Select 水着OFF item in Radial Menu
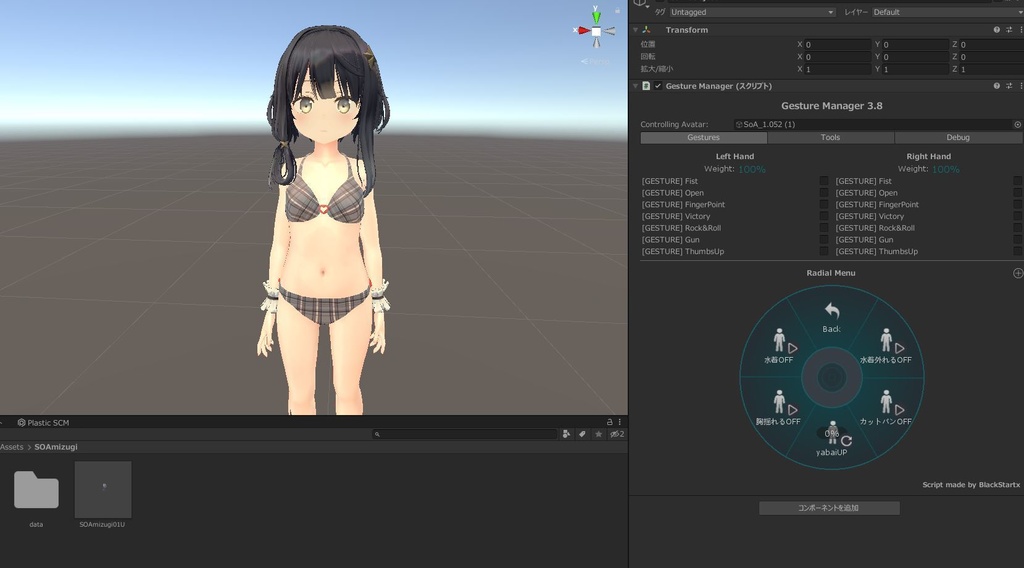 pos(779,346)
